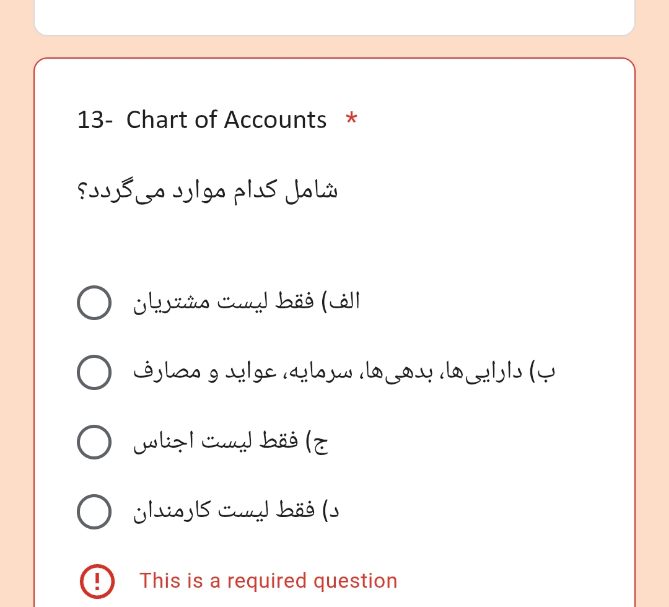Screen dimensions: 669x607
Task: Click the 'Chart of Accounts' question title
Action: tap(226, 119)
